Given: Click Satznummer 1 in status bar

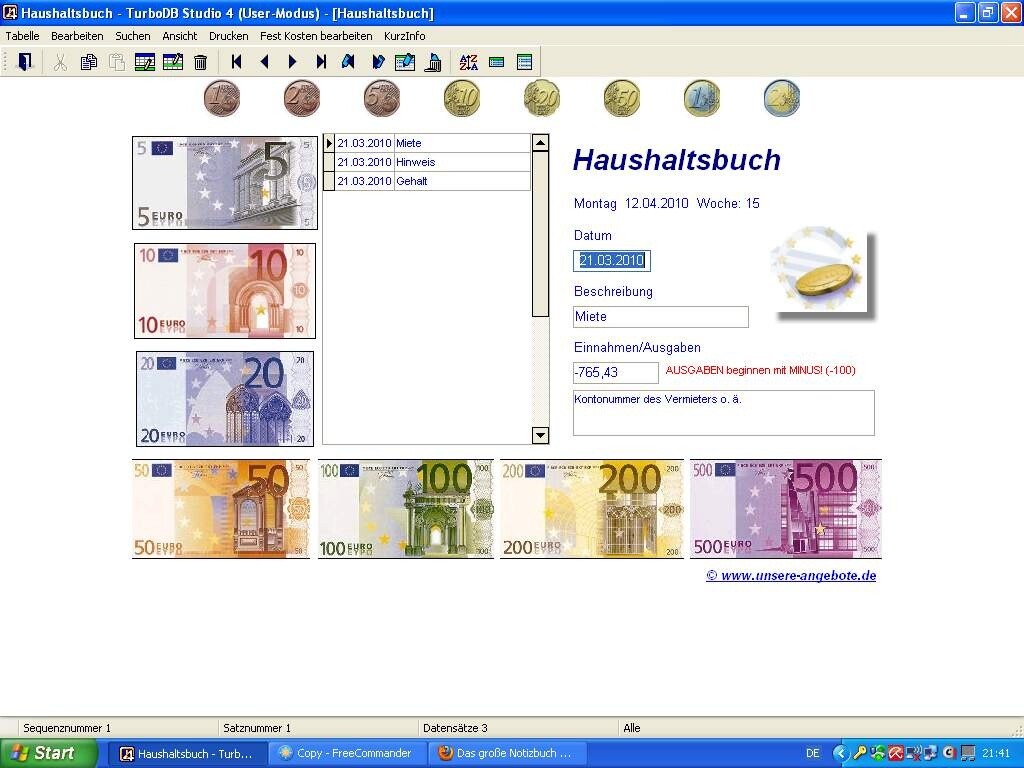Looking at the screenshot, I should pos(257,728).
